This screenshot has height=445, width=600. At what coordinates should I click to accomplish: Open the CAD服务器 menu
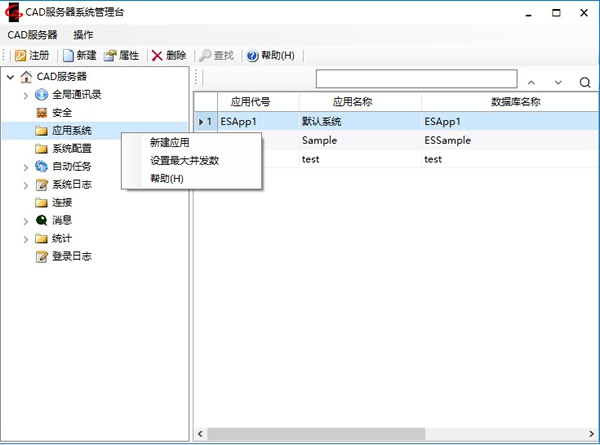pos(32,34)
